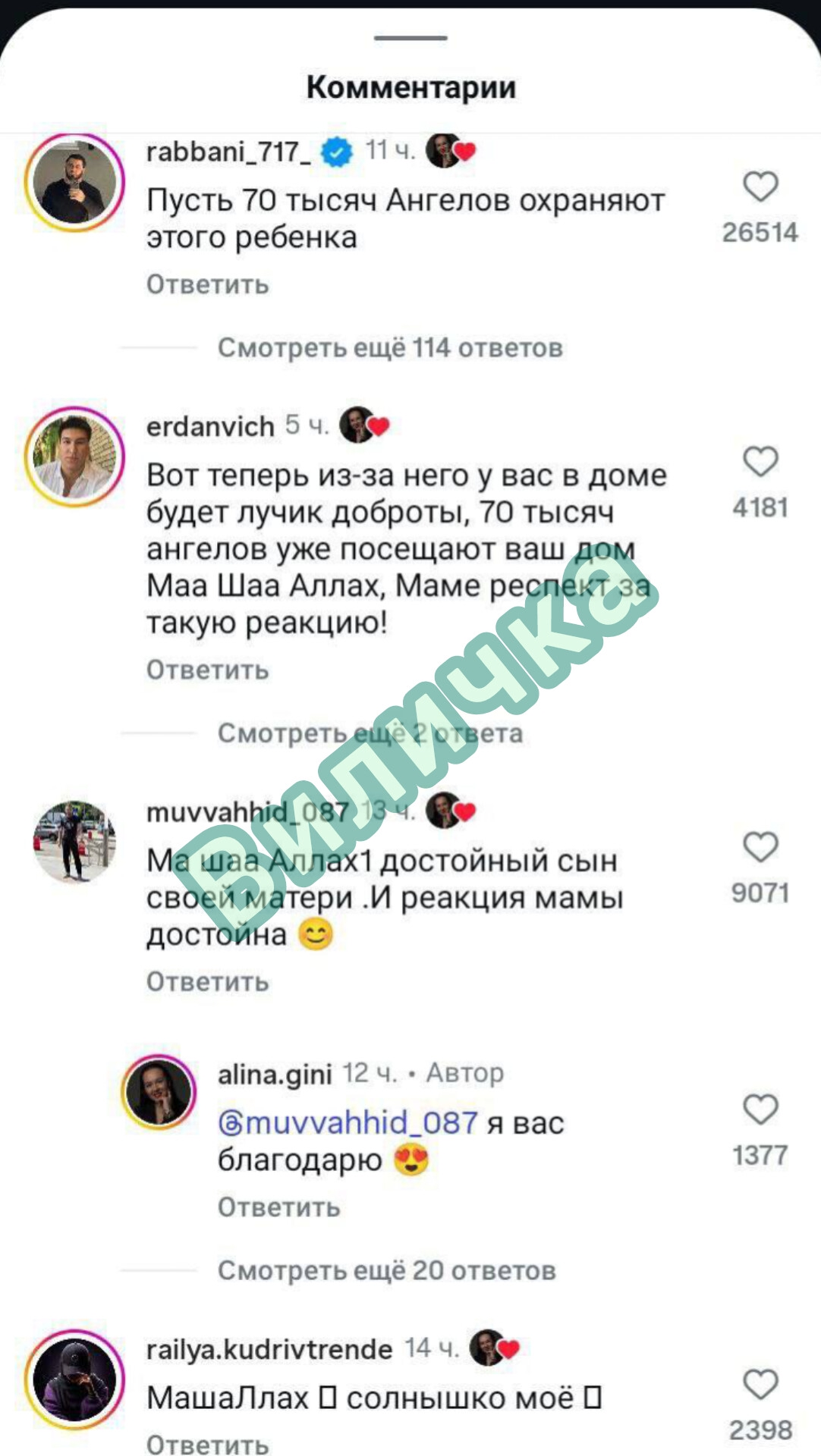Like rabbani_717_'s comment with heart icon
The height and width of the screenshot is (1456, 821).
(760, 187)
